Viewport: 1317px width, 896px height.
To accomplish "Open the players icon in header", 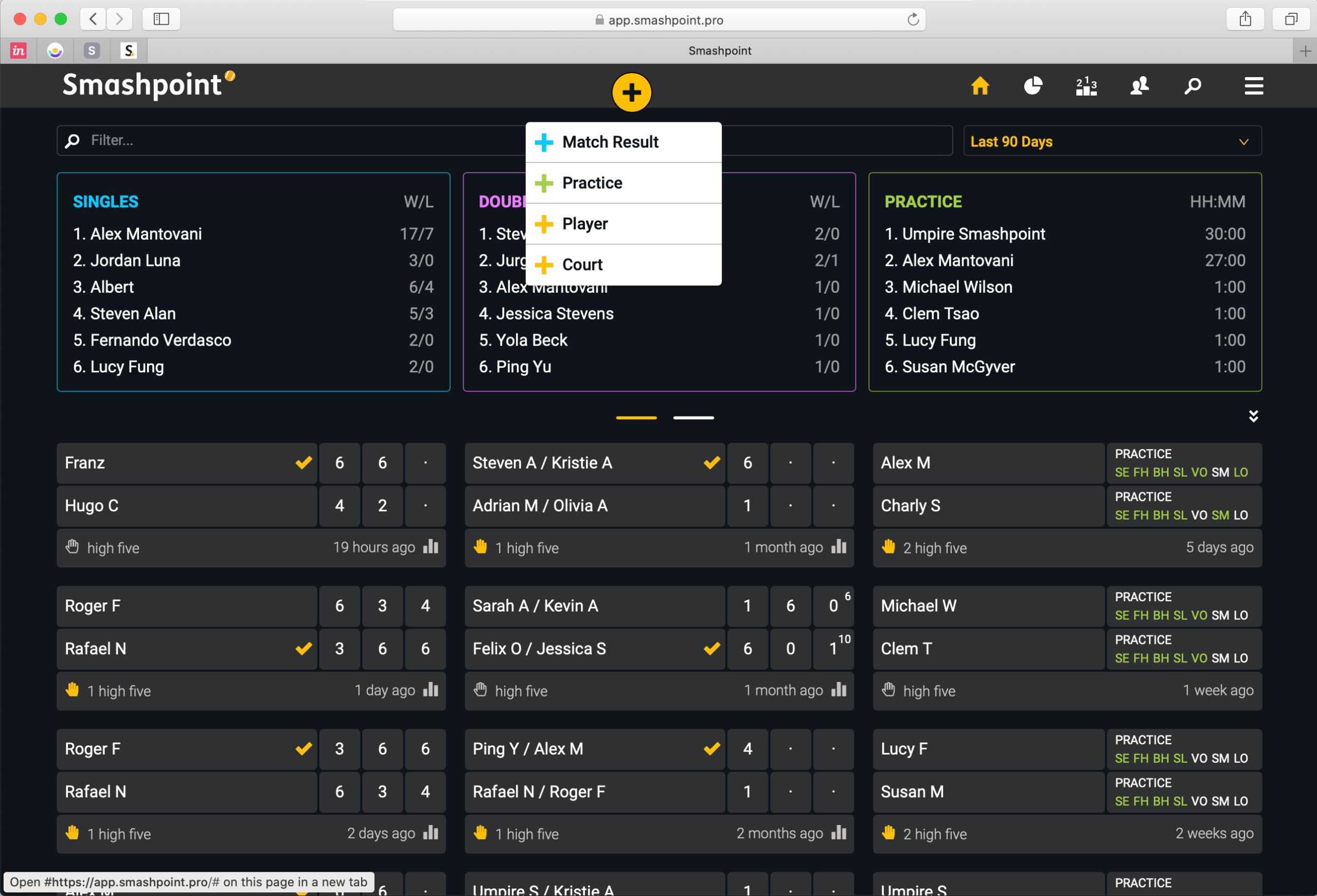I will 1139,86.
